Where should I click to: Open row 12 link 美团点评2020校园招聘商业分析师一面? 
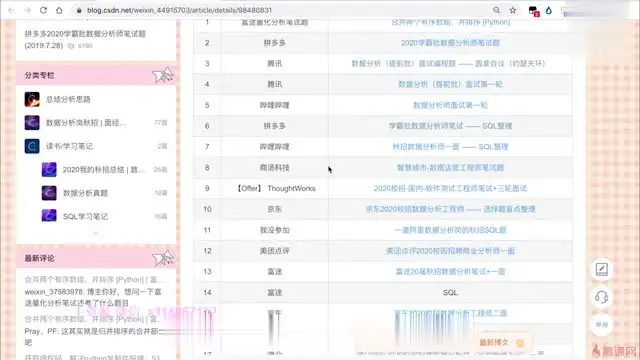(450, 251)
